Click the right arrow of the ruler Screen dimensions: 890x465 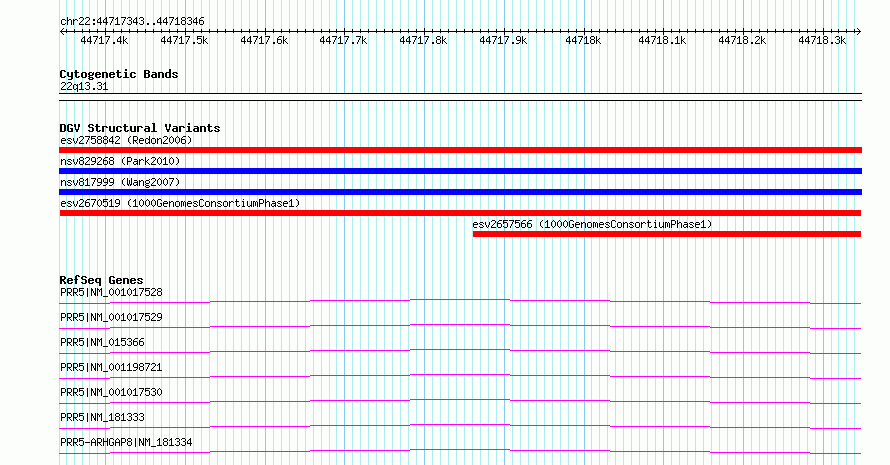[858, 32]
